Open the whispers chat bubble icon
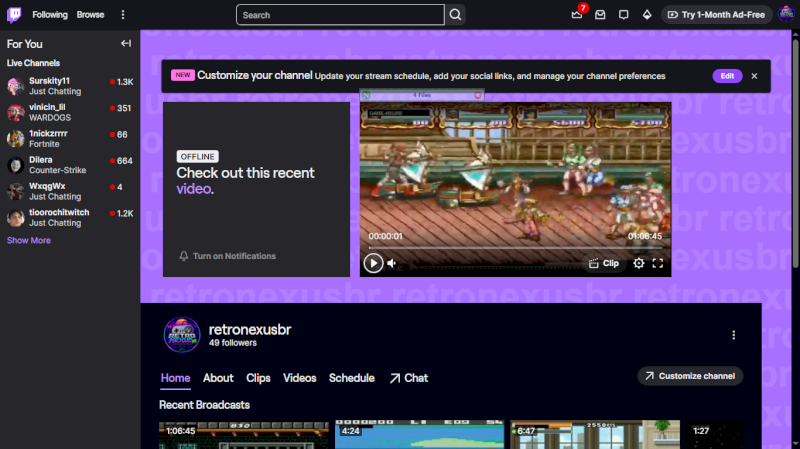800x449 pixels. pyautogui.click(x=623, y=15)
